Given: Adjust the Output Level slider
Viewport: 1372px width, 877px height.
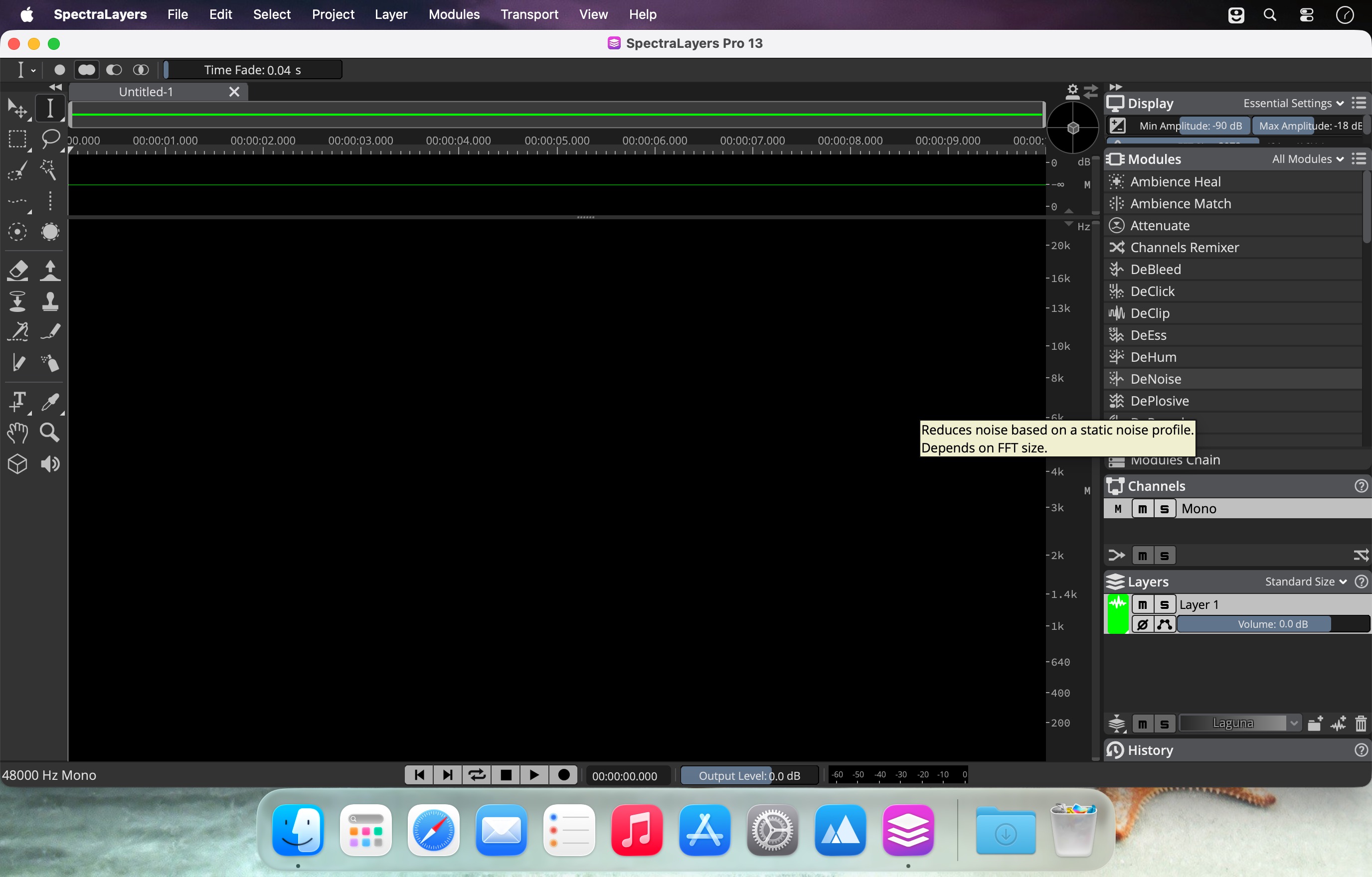Looking at the screenshot, I should point(749,776).
